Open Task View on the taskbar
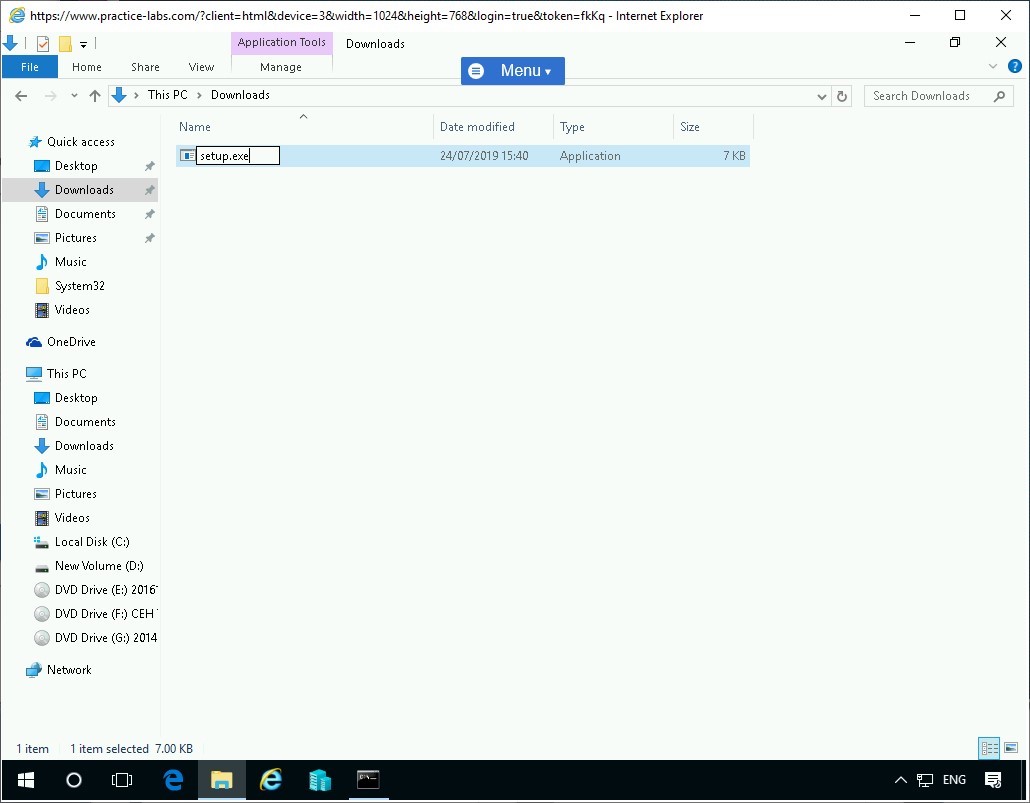Screen dimensions: 1030x803 pyautogui.click(x=122, y=780)
